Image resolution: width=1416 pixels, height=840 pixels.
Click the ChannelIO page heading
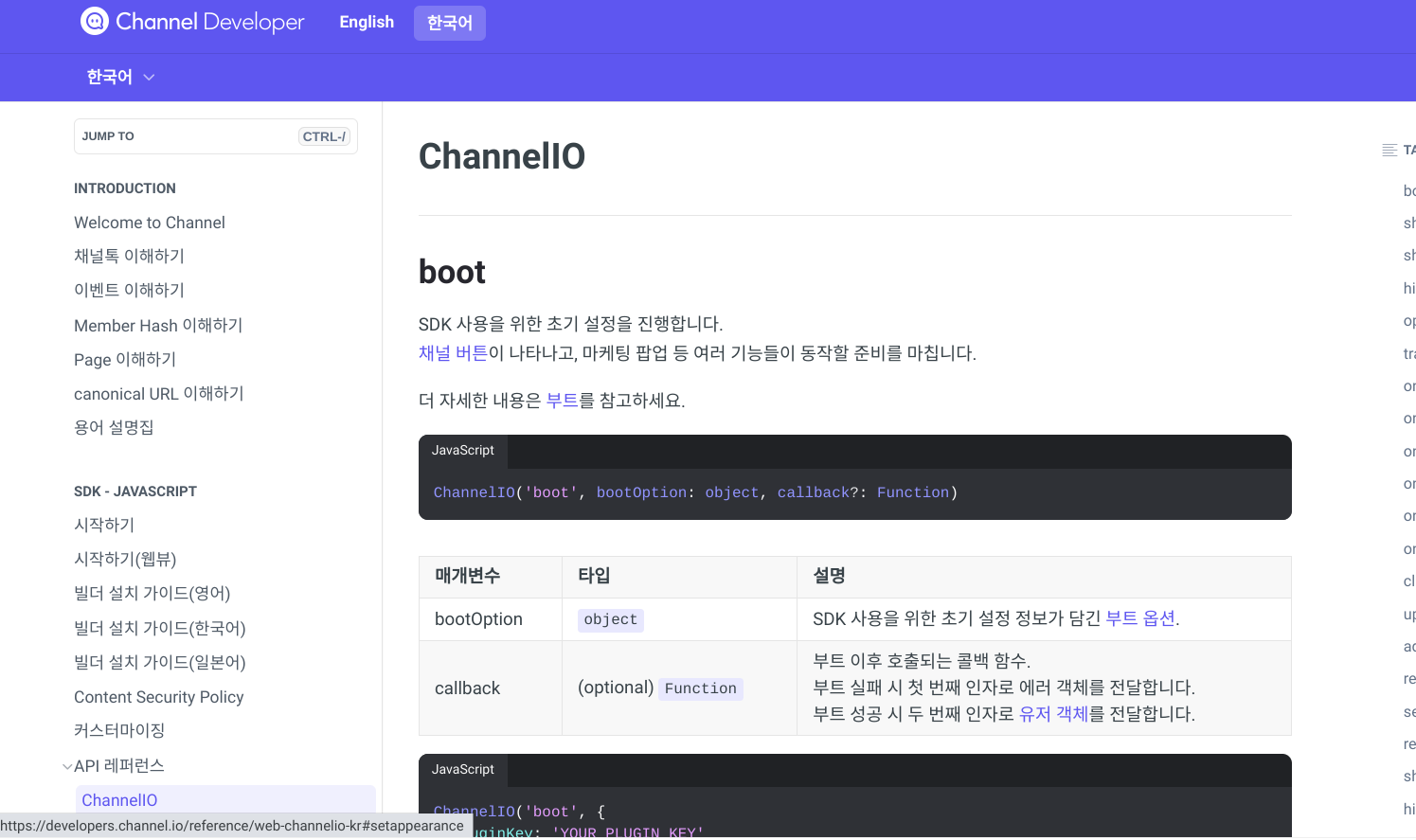click(502, 156)
